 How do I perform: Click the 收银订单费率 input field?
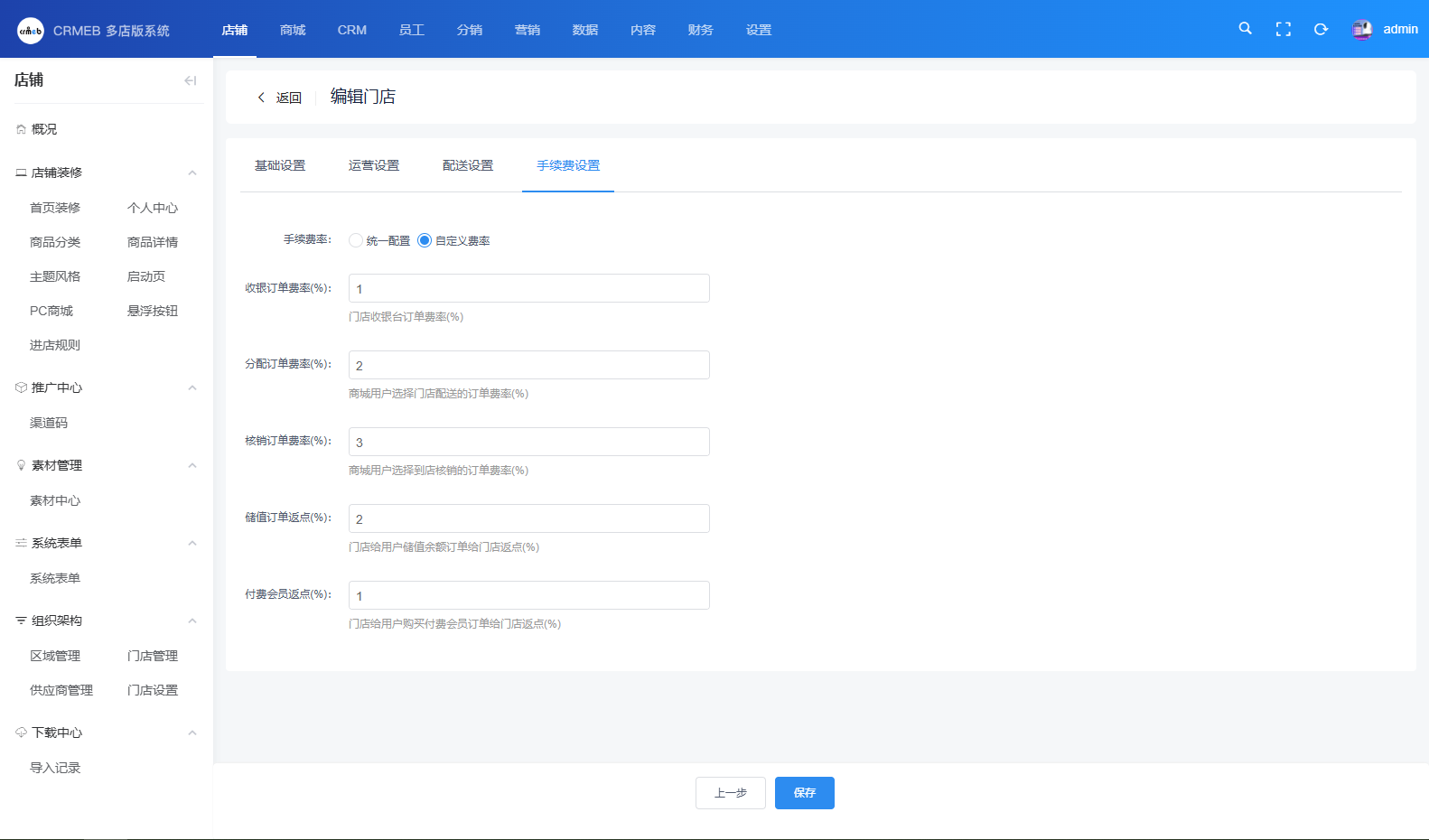pos(528,288)
